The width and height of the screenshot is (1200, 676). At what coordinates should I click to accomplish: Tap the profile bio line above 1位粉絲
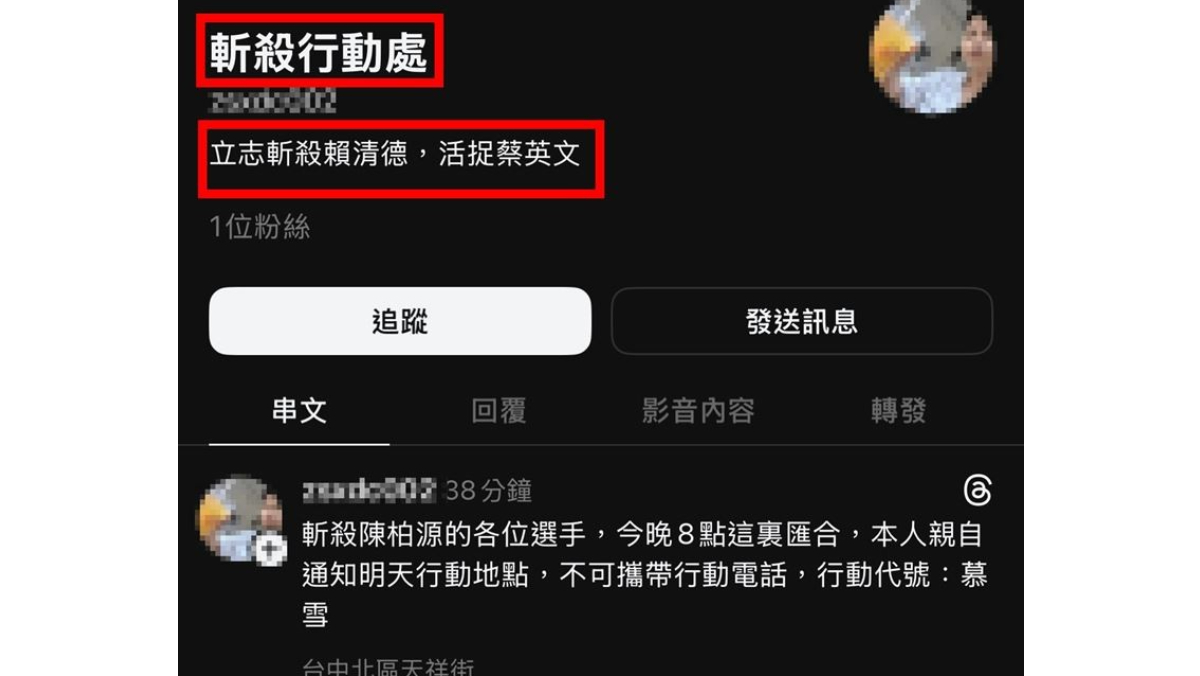[395, 155]
